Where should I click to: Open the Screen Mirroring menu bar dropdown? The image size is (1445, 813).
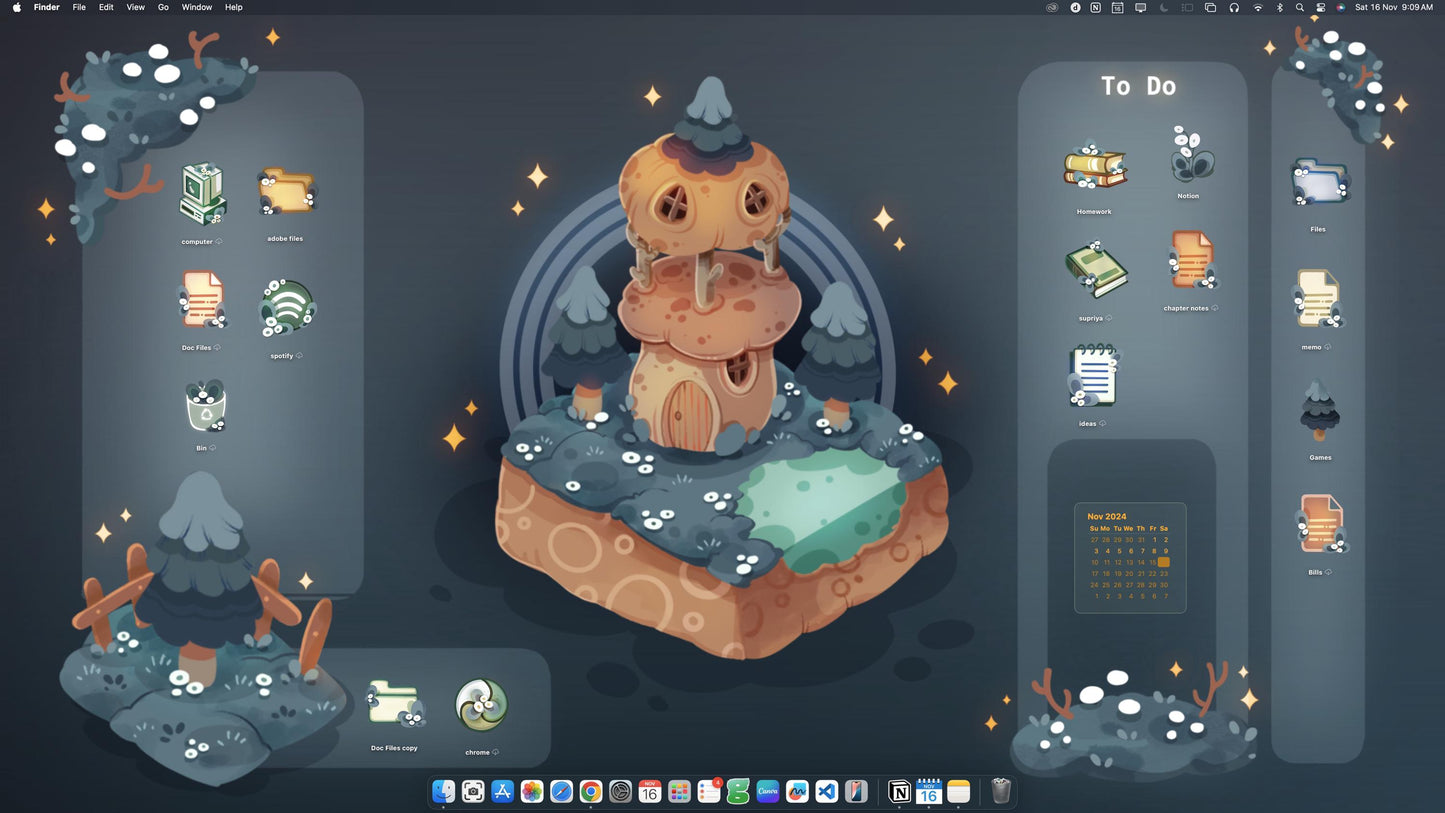click(1140, 7)
